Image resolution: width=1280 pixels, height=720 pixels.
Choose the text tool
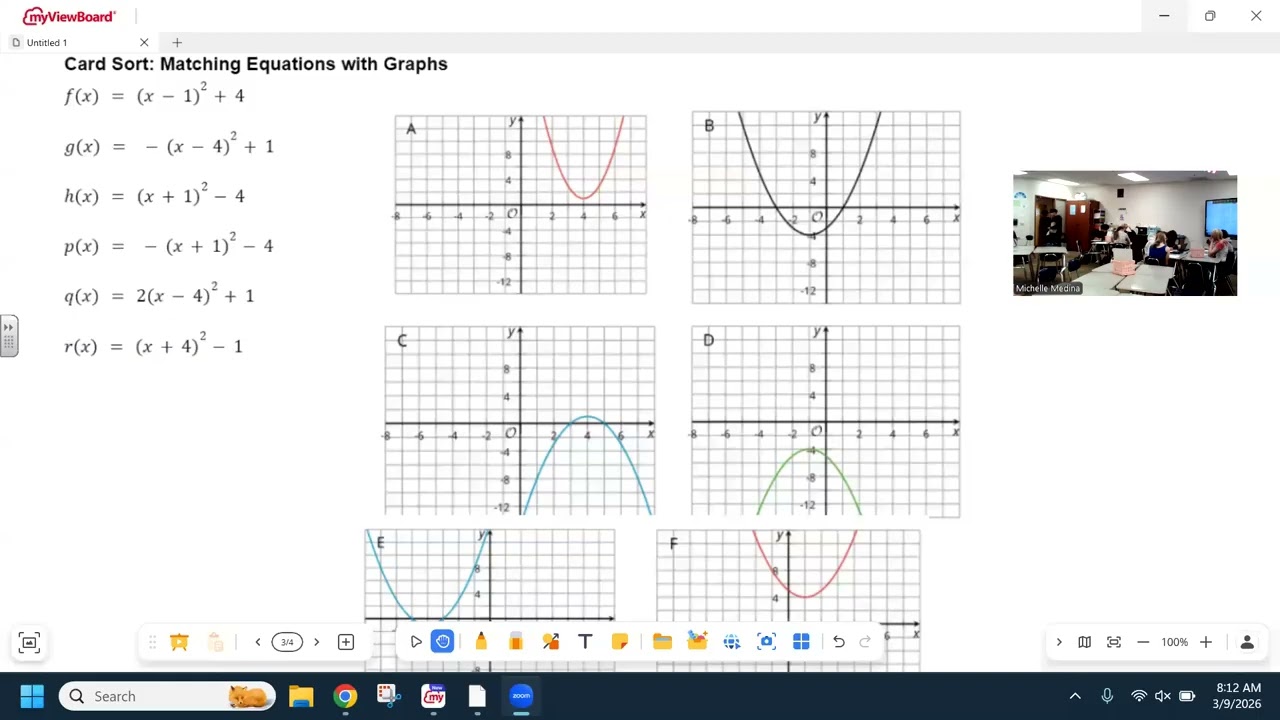coord(585,642)
